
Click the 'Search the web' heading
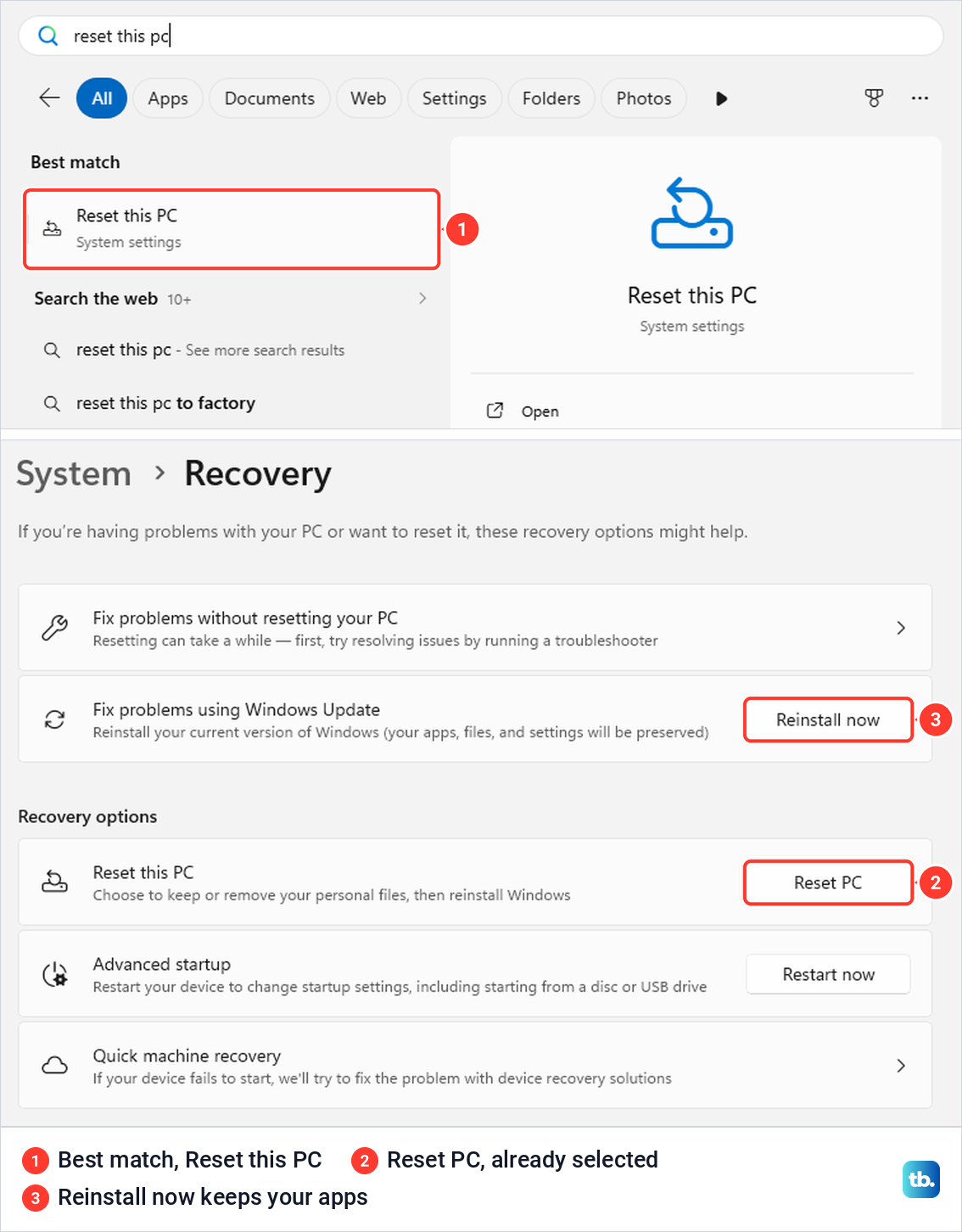coord(96,299)
